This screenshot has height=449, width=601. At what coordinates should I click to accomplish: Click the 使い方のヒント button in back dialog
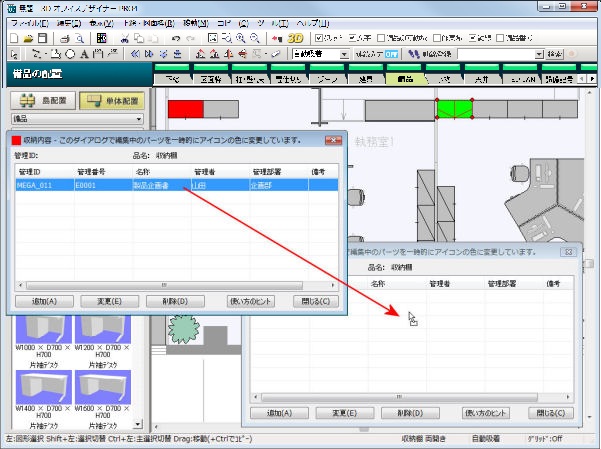click(x=487, y=412)
